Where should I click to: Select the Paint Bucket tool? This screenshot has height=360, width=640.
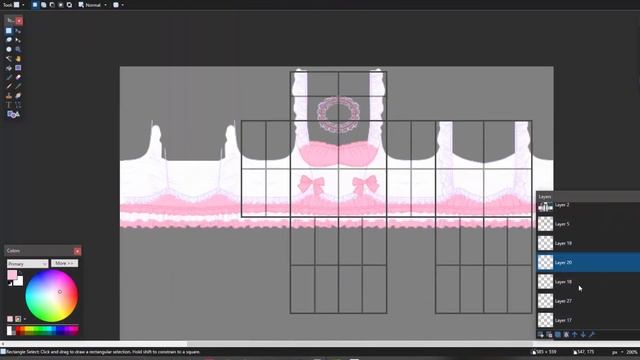coord(9,68)
